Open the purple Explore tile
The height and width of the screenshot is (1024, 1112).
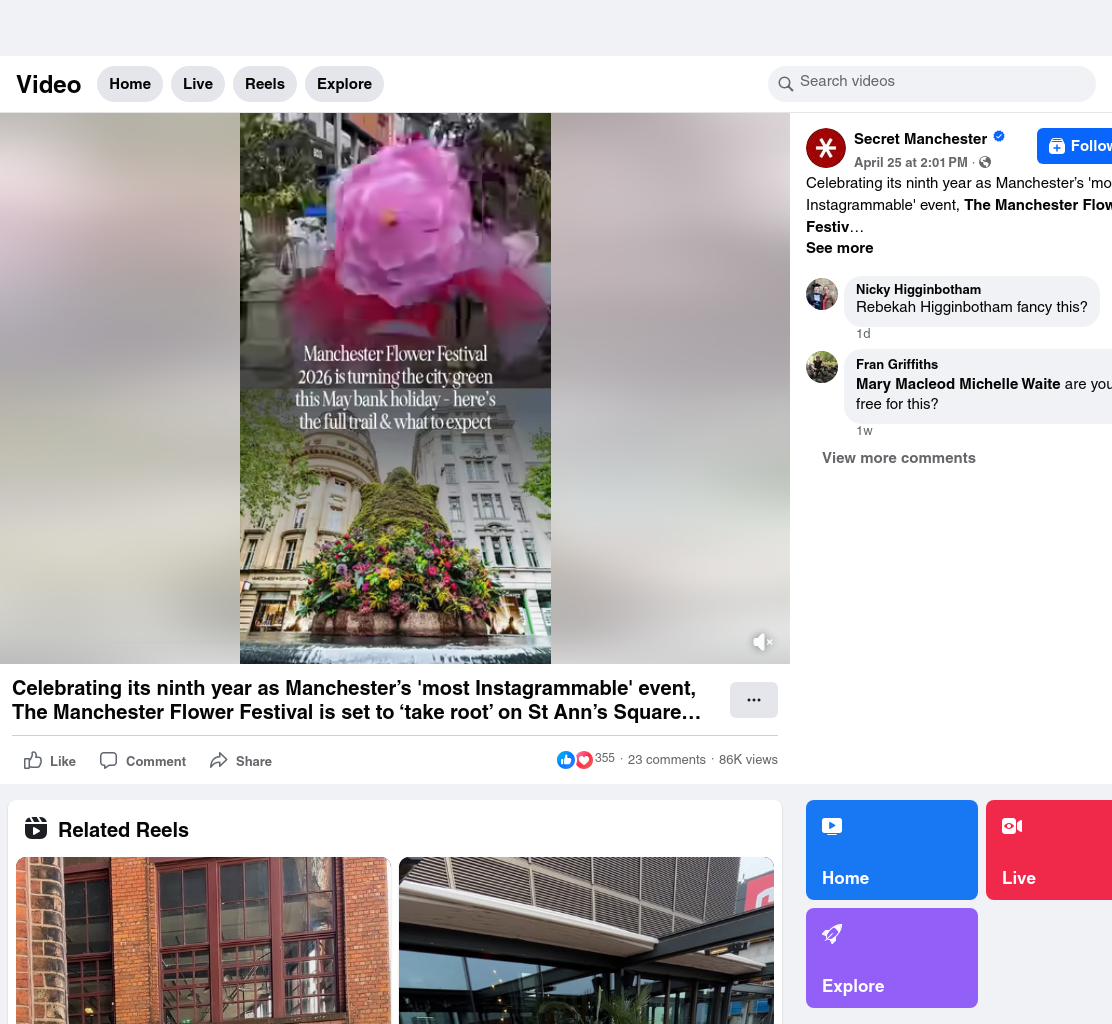coord(891,958)
